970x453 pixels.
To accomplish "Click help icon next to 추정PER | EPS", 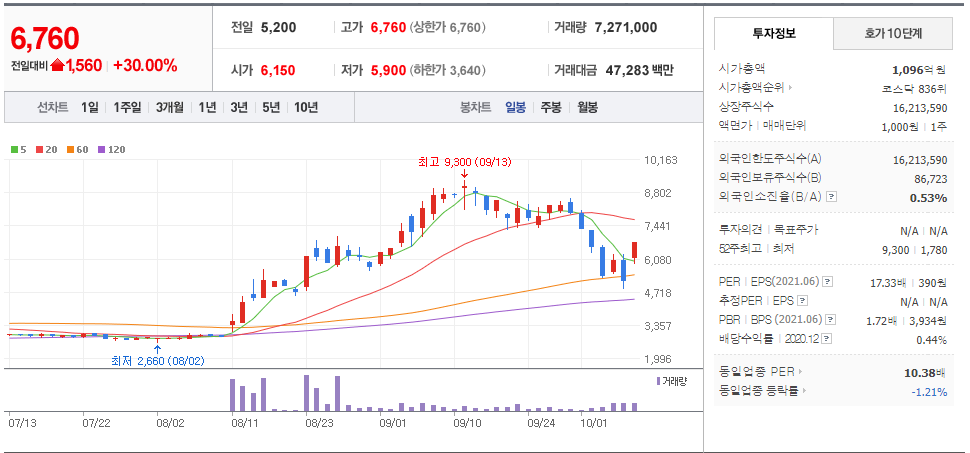I will coord(802,301).
